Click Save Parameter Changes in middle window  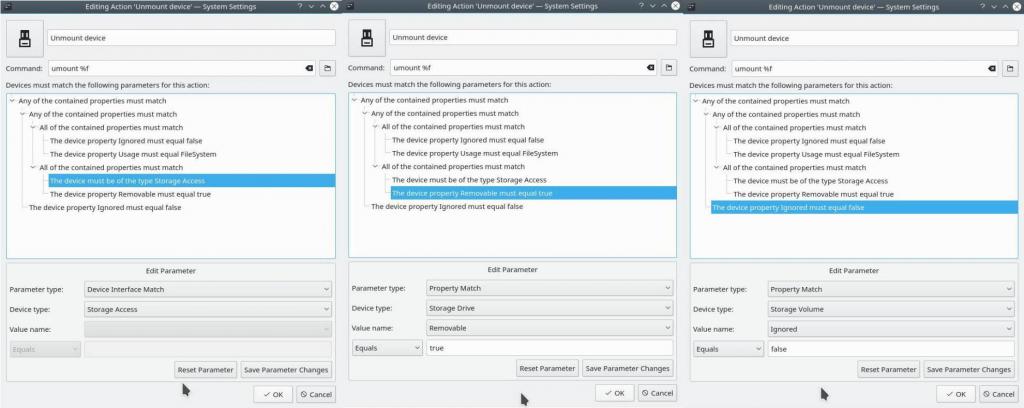pos(628,368)
